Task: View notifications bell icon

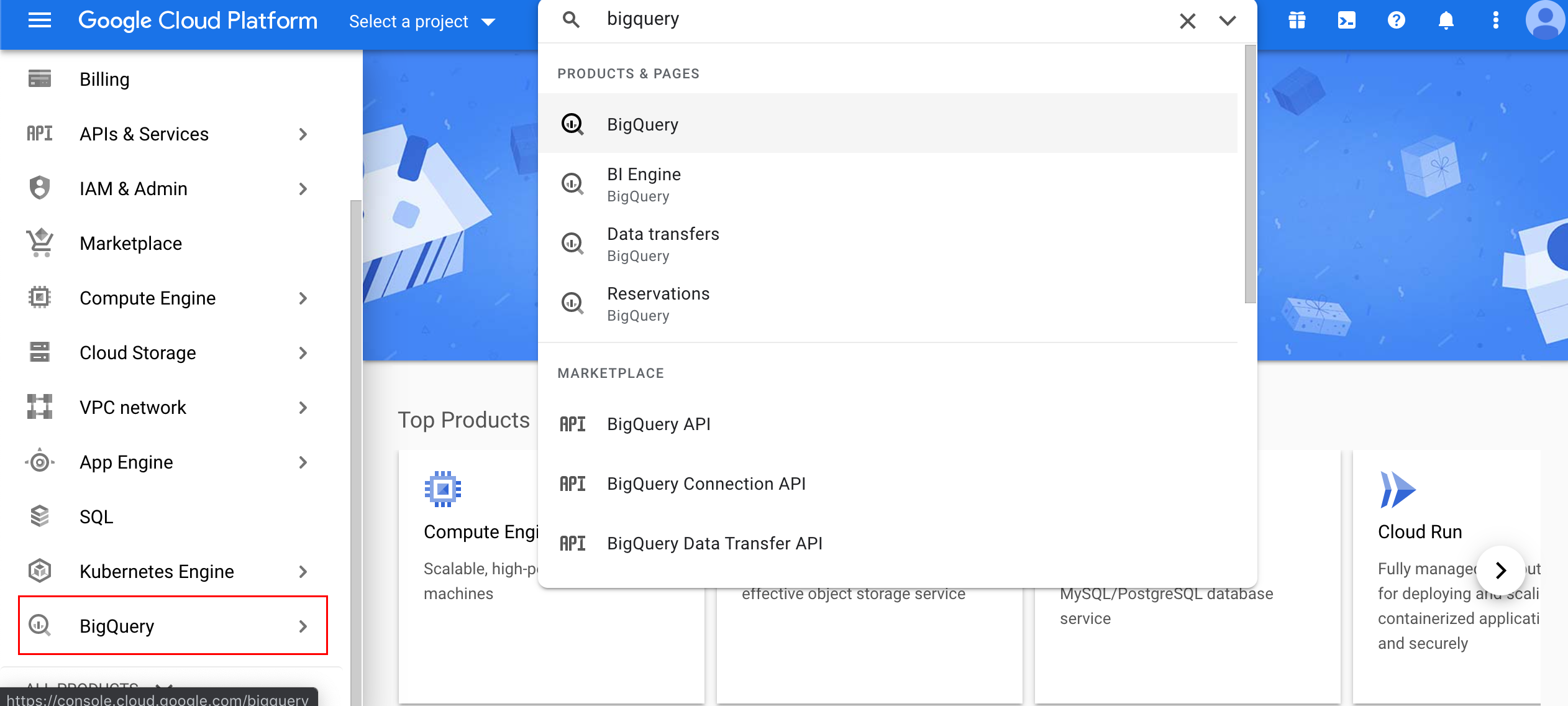Action: coord(1446,21)
